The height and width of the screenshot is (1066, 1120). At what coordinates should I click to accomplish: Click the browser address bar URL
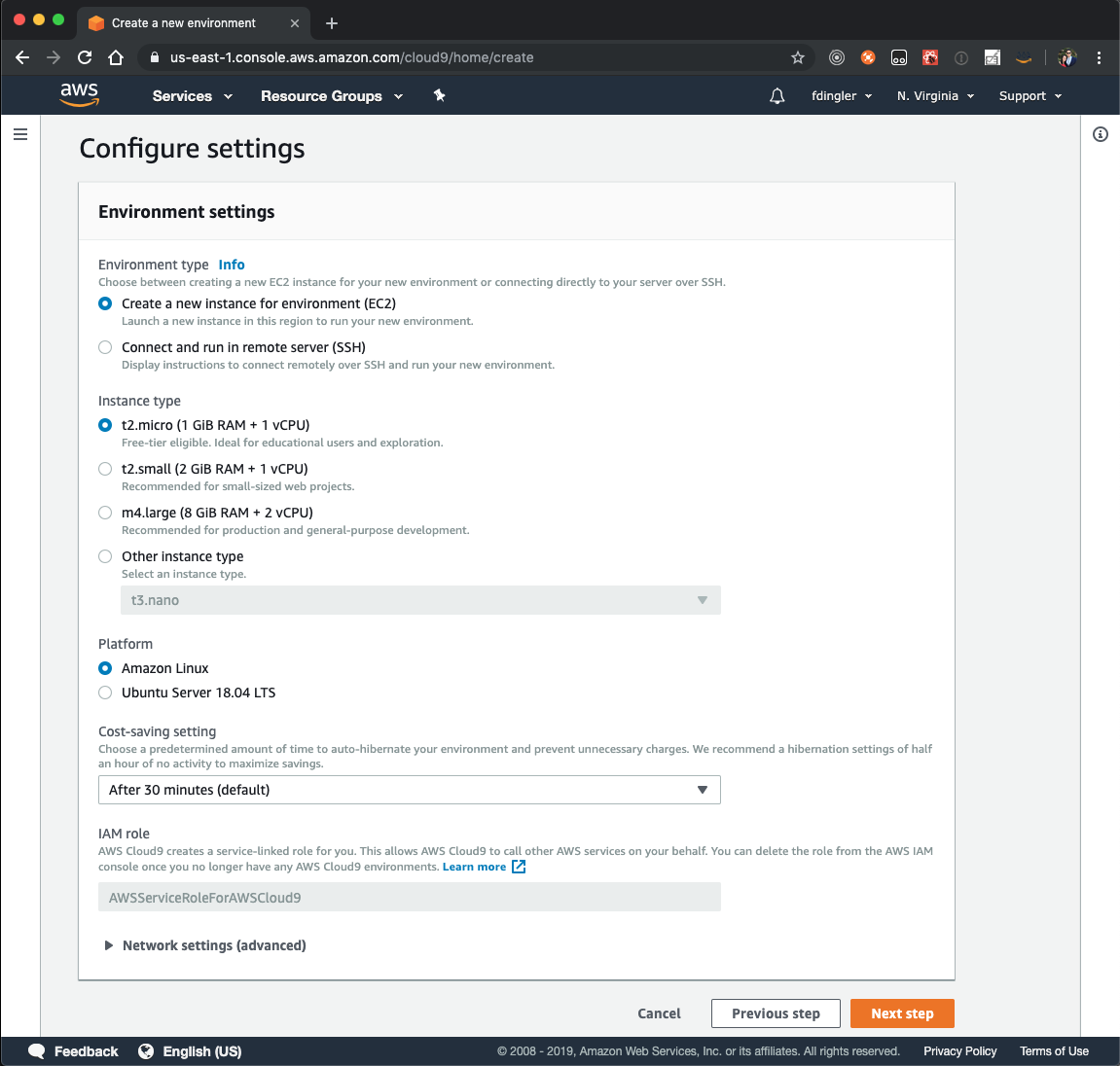351,57
